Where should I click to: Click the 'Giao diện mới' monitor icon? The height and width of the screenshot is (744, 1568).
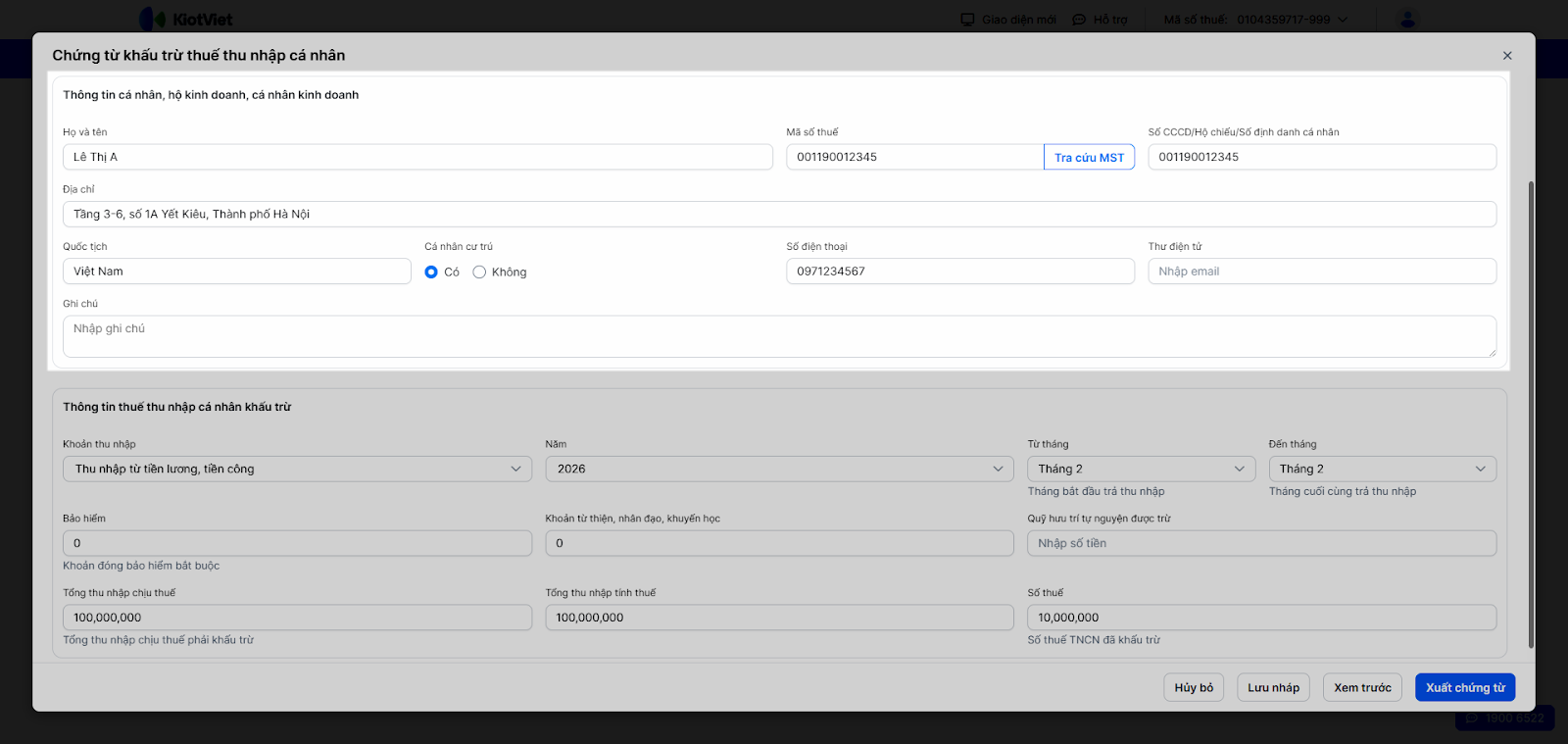coord(968,20)
